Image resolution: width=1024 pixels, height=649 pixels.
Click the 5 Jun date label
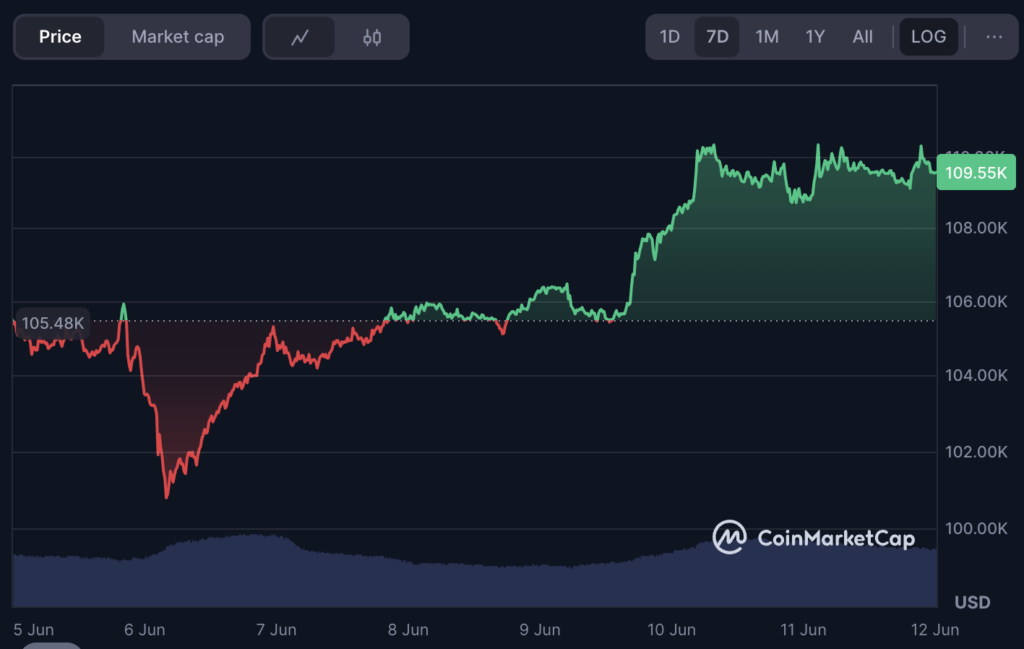tap(33, 629)
